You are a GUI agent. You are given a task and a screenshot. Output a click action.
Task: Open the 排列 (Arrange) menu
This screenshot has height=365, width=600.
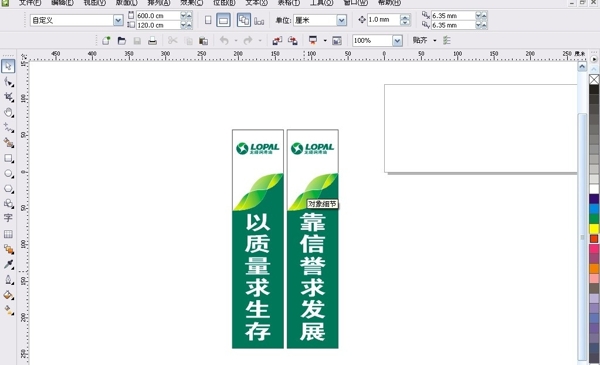[159, 3]
